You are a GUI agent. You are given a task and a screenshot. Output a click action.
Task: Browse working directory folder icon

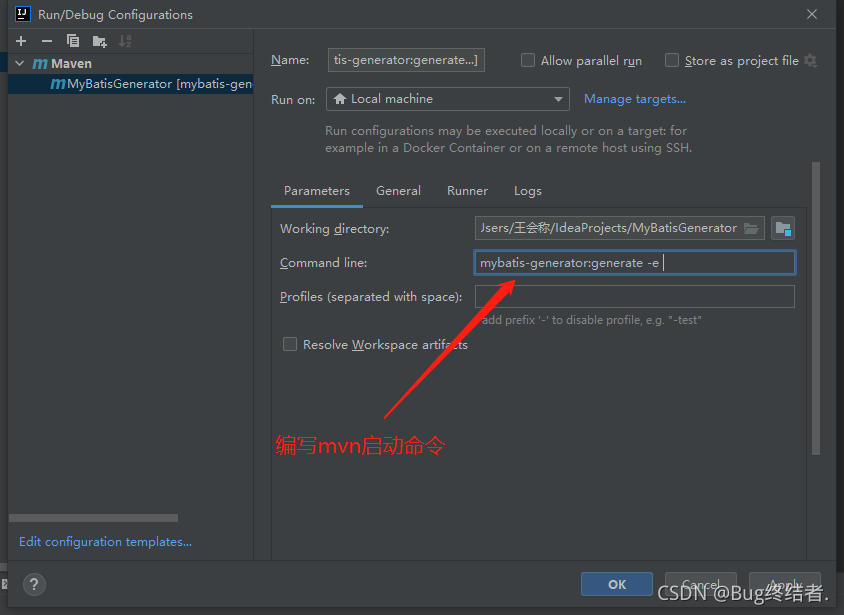point(751,228)
